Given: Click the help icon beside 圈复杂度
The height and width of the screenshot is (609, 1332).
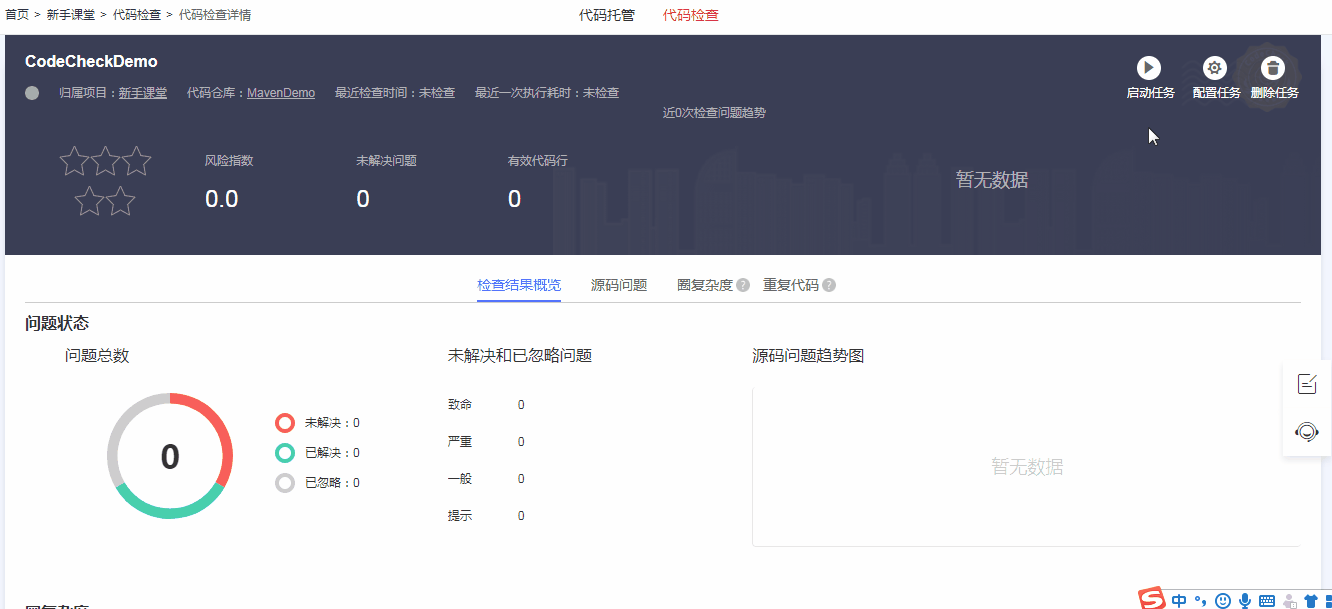Looking at the screenshot, I should pos(742,284).
